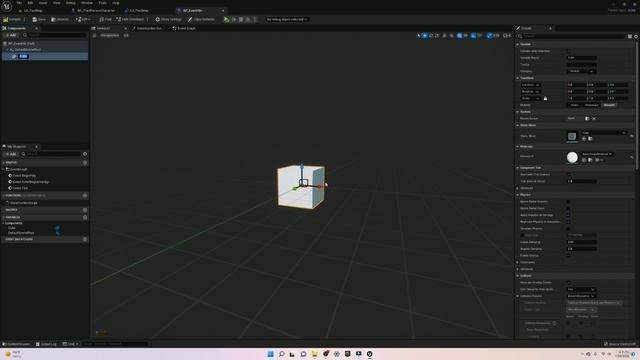The height and width of the screenshot is (360, 640).
Task: Activate select mode in viewport toolbar
Action: [x=418, y=36]
